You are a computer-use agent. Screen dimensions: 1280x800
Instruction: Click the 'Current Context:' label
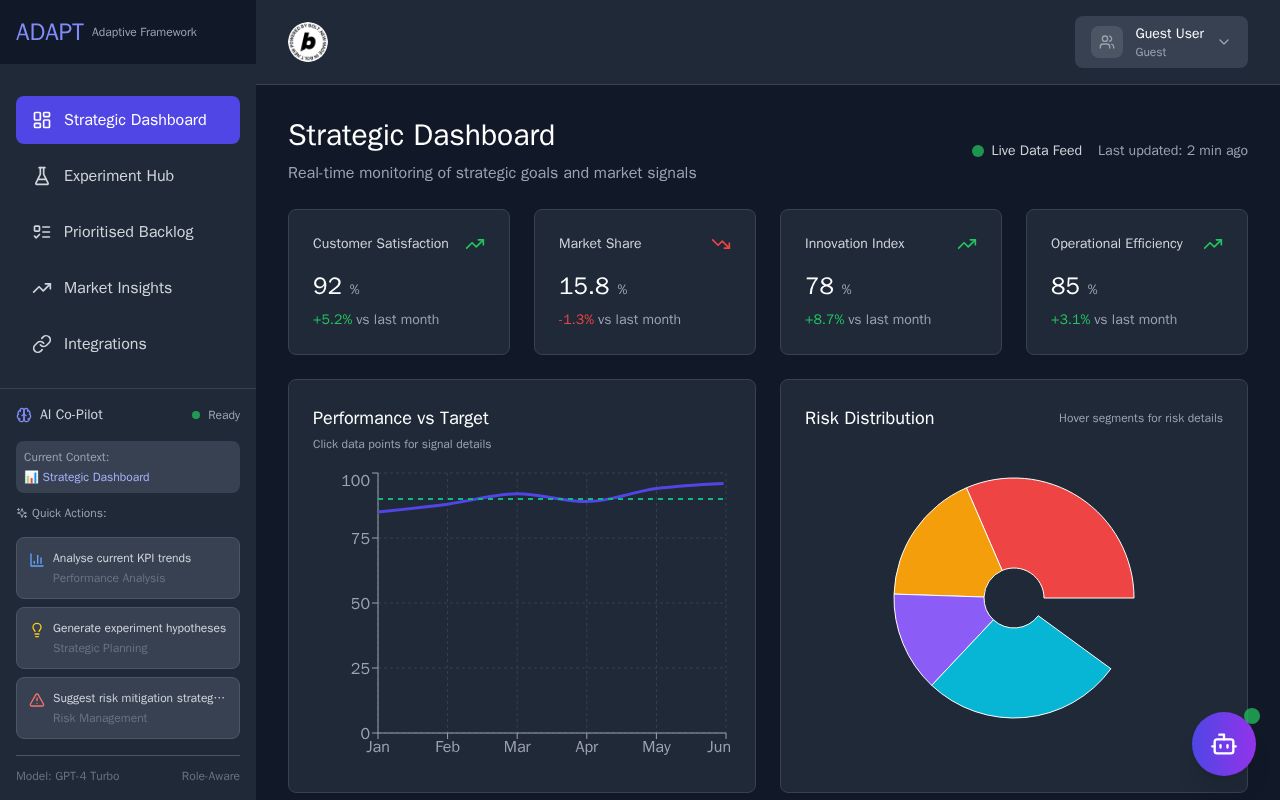[x=66, y=457]
